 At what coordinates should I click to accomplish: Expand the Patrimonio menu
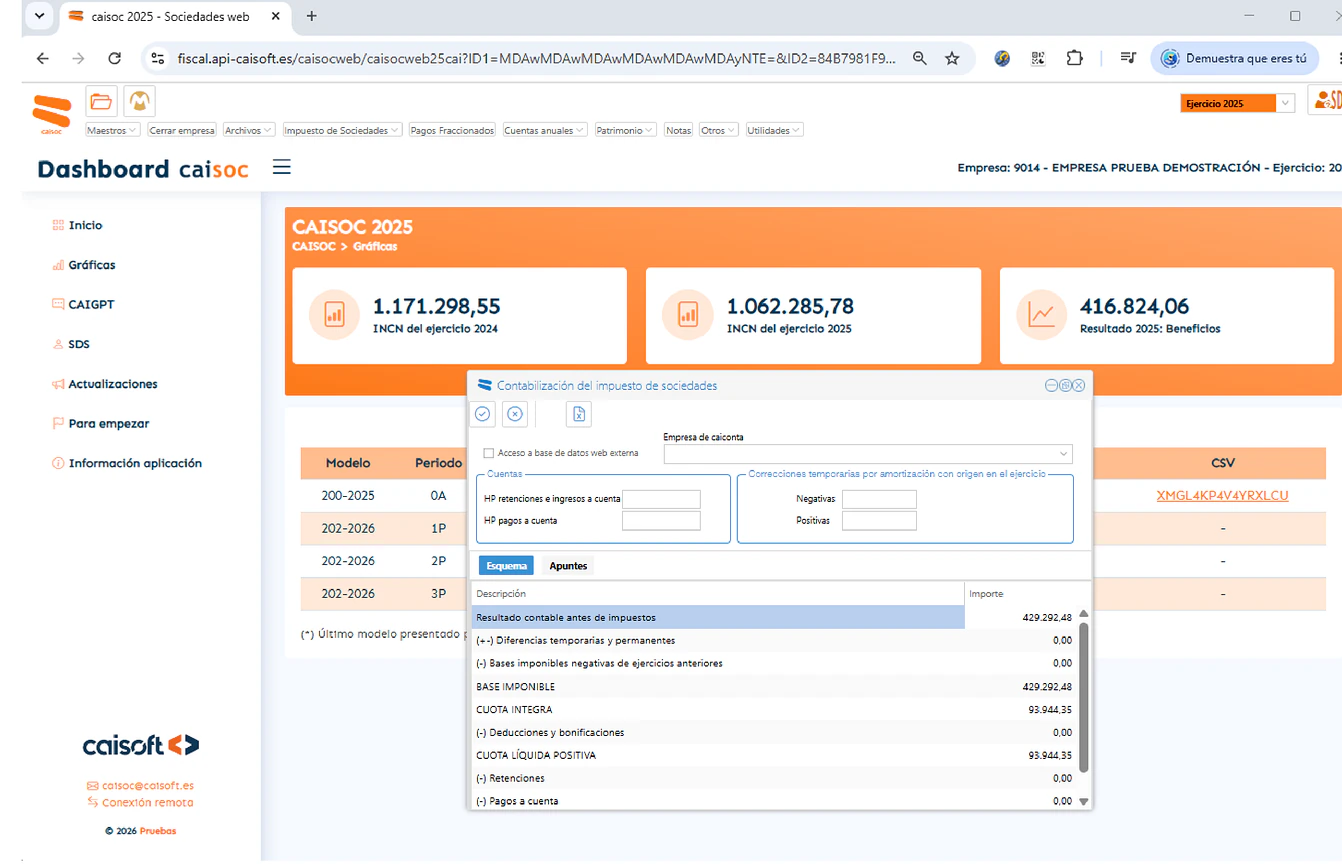(x=625, y=130)
